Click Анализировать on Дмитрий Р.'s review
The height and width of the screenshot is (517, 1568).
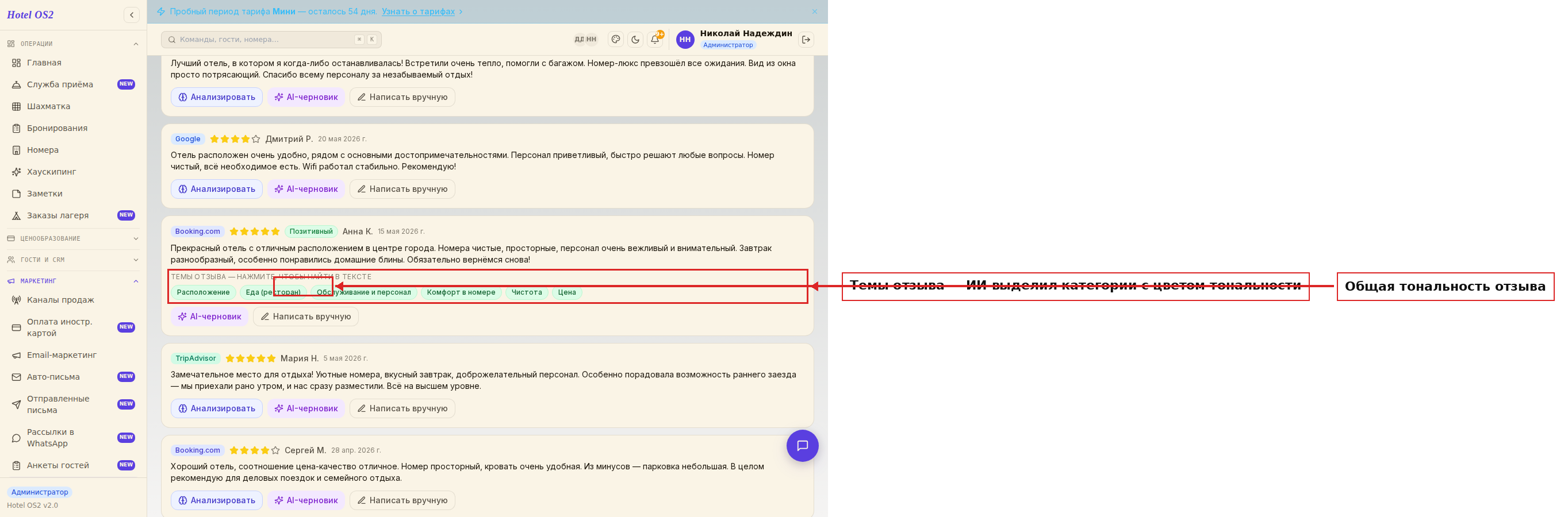coord(217,189)
